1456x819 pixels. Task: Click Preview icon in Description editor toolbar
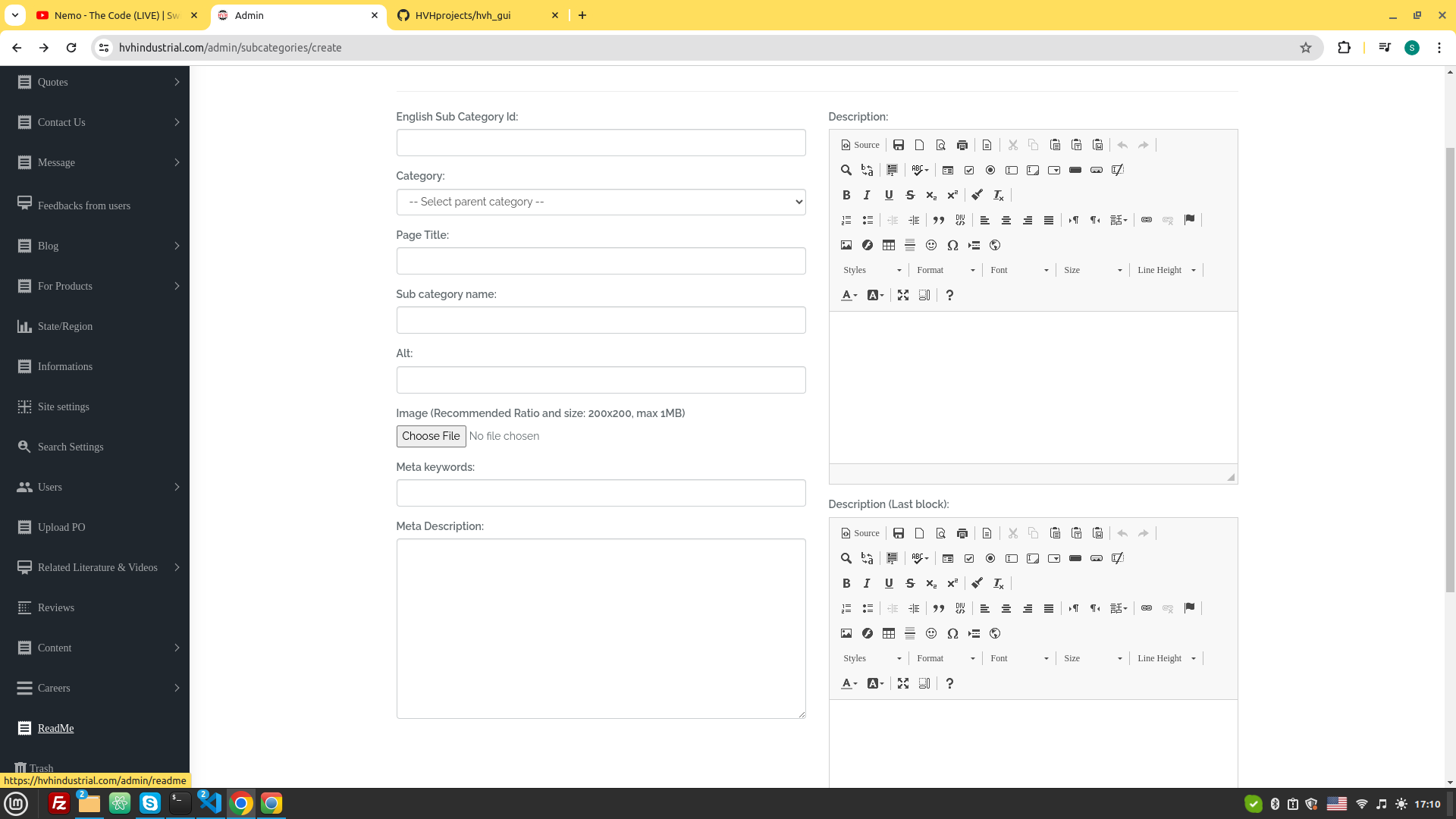coord(941,145)
